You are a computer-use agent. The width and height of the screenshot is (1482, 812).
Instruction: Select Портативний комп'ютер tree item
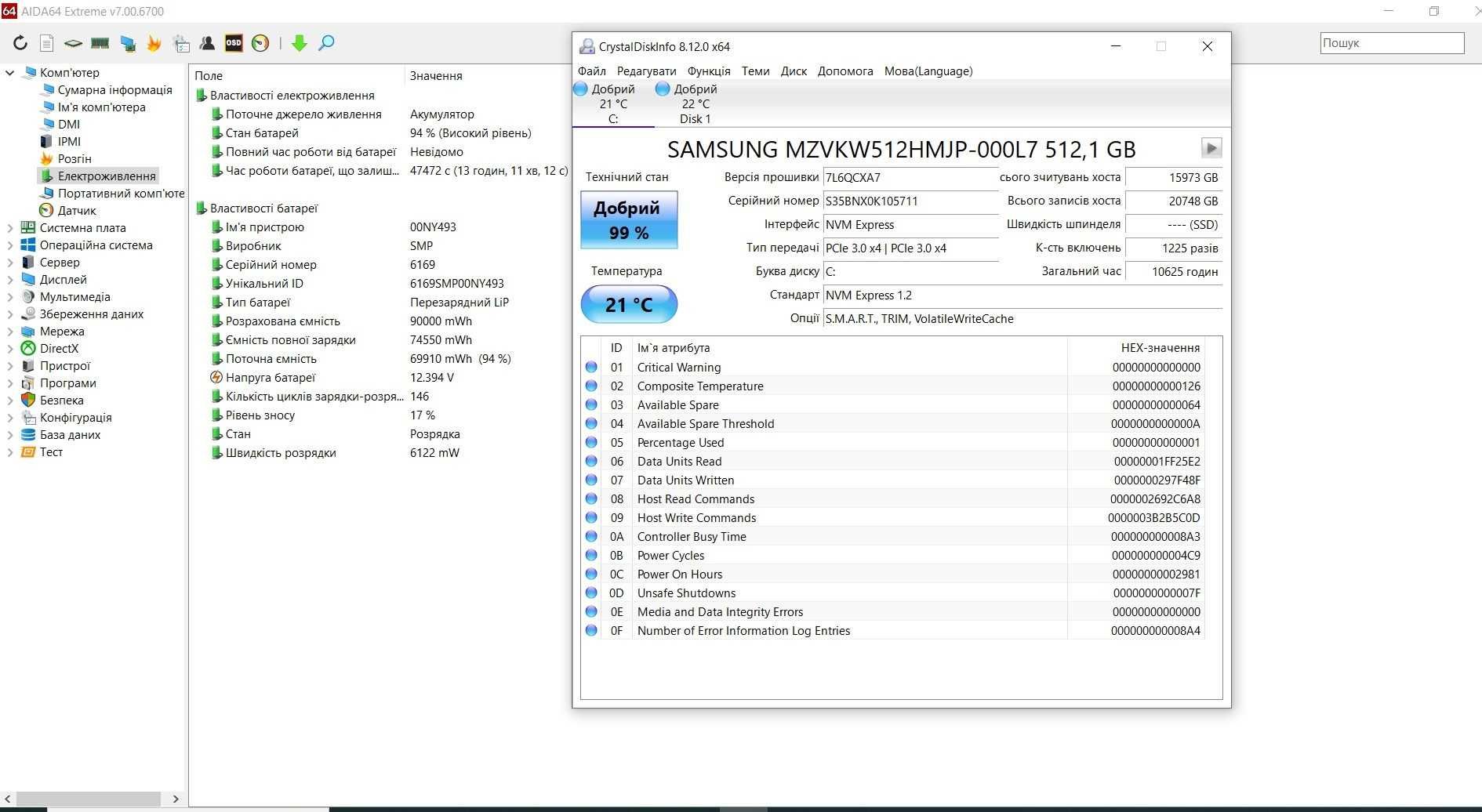tap(121, 193)
